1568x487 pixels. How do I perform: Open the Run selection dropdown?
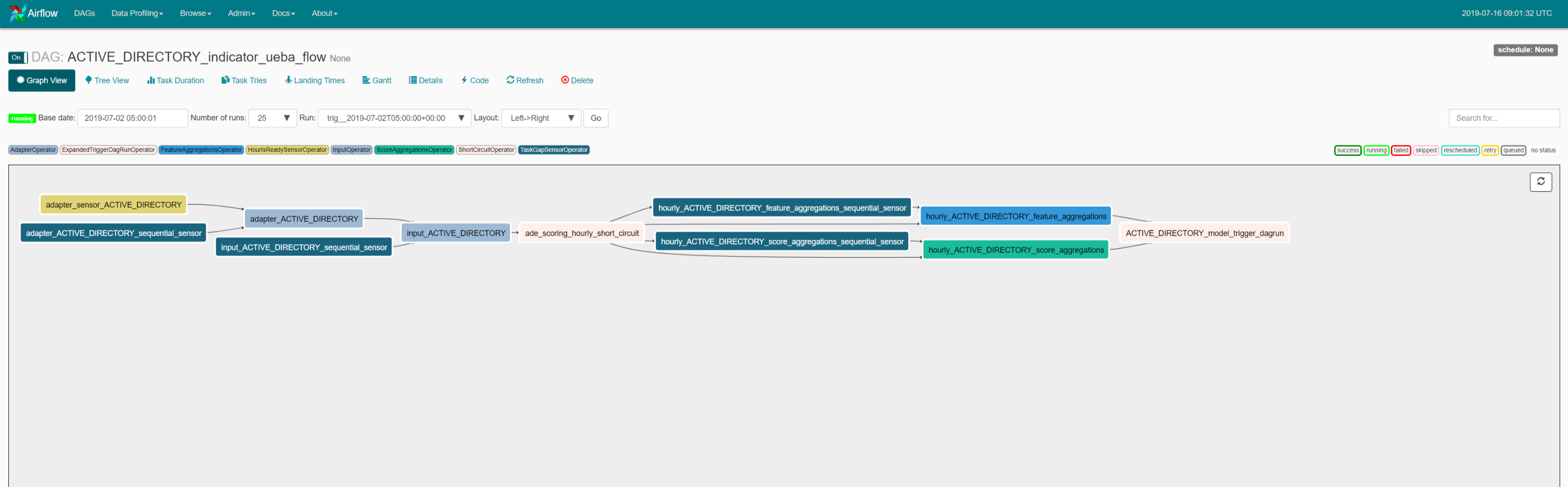tap(395, 118)
